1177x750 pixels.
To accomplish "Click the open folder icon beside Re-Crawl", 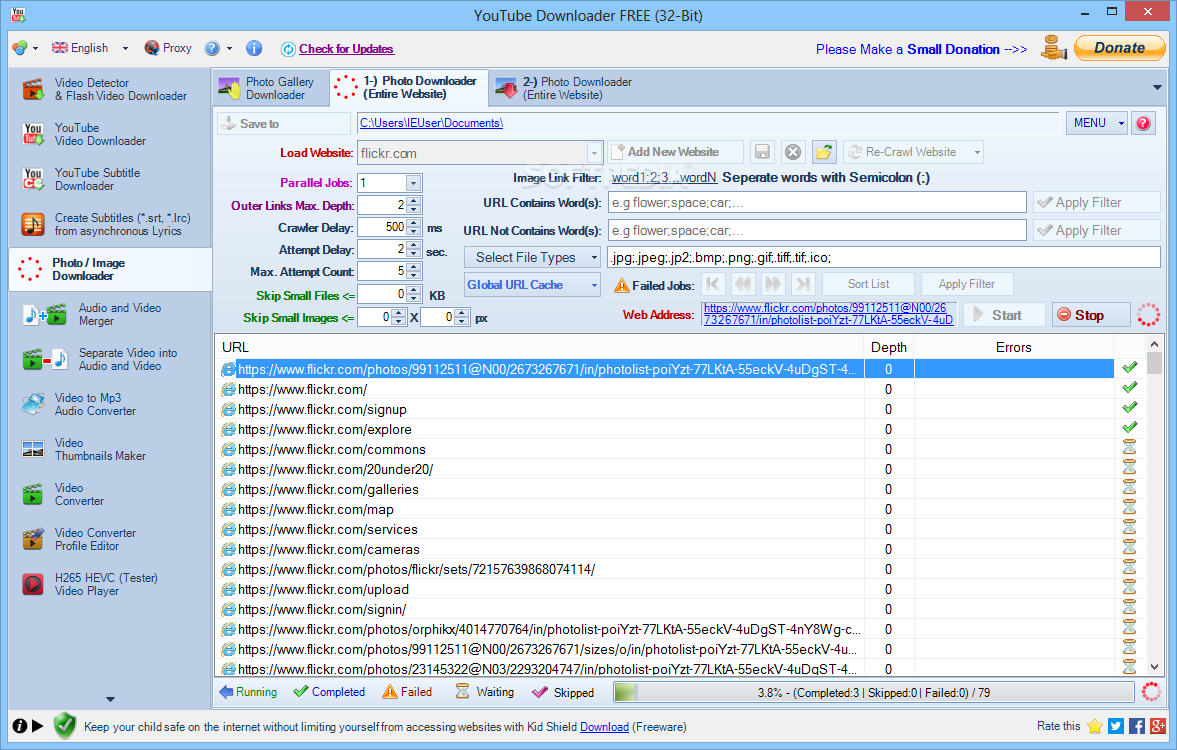I will point(823,152).
